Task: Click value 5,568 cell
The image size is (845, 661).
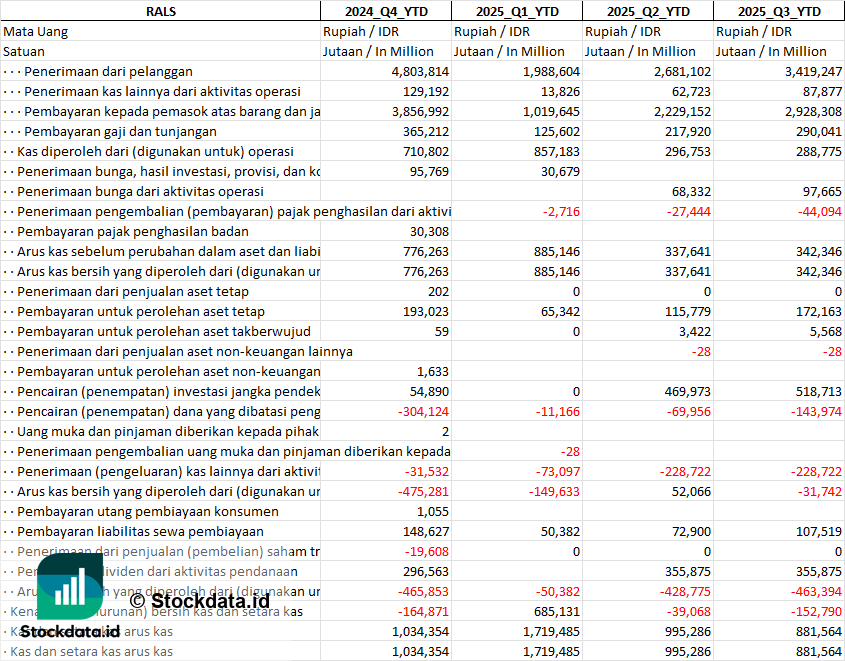Action: (x=779, y=331)
